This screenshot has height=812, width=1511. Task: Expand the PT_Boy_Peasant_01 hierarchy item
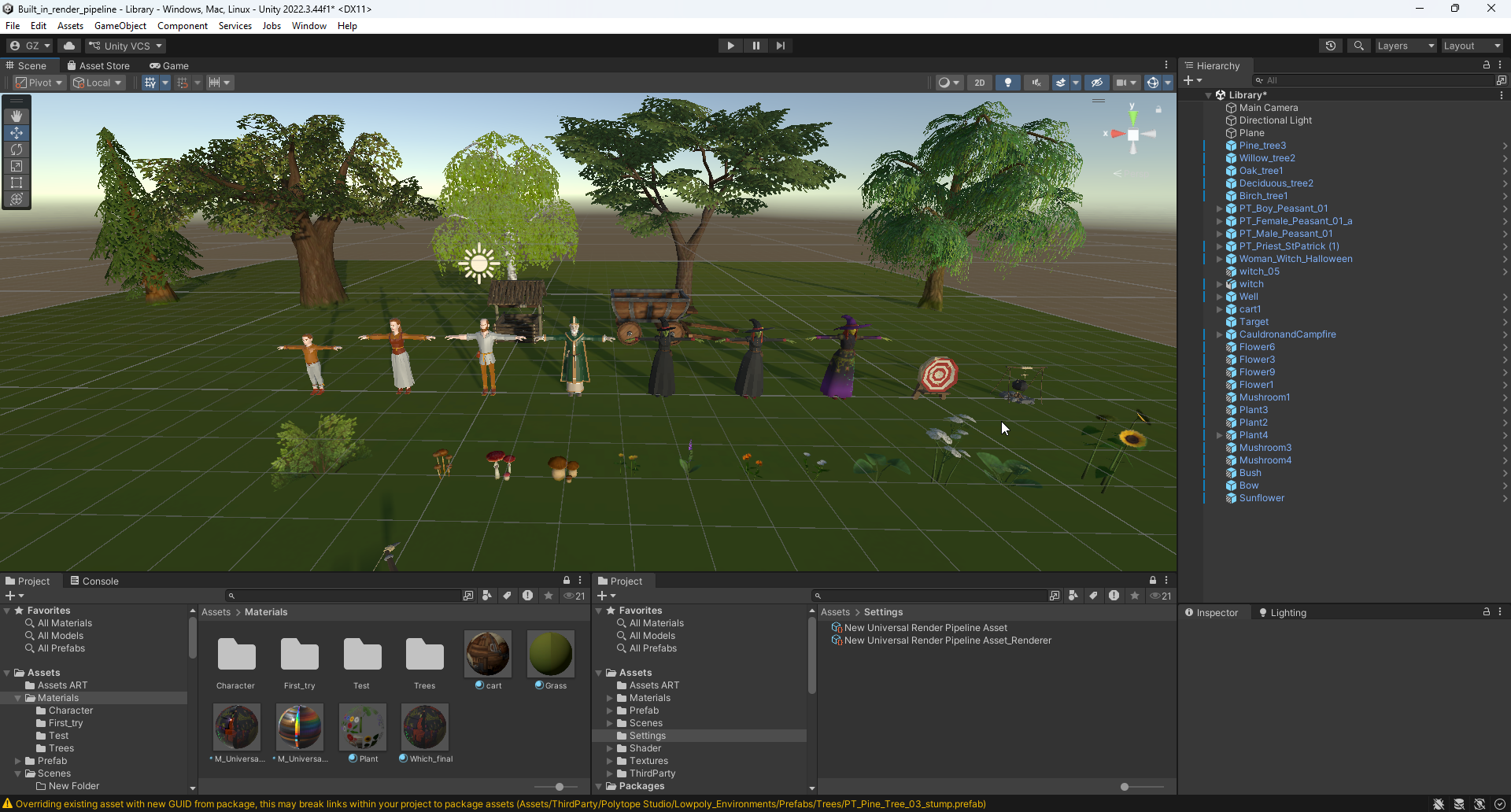(1220, 209)
